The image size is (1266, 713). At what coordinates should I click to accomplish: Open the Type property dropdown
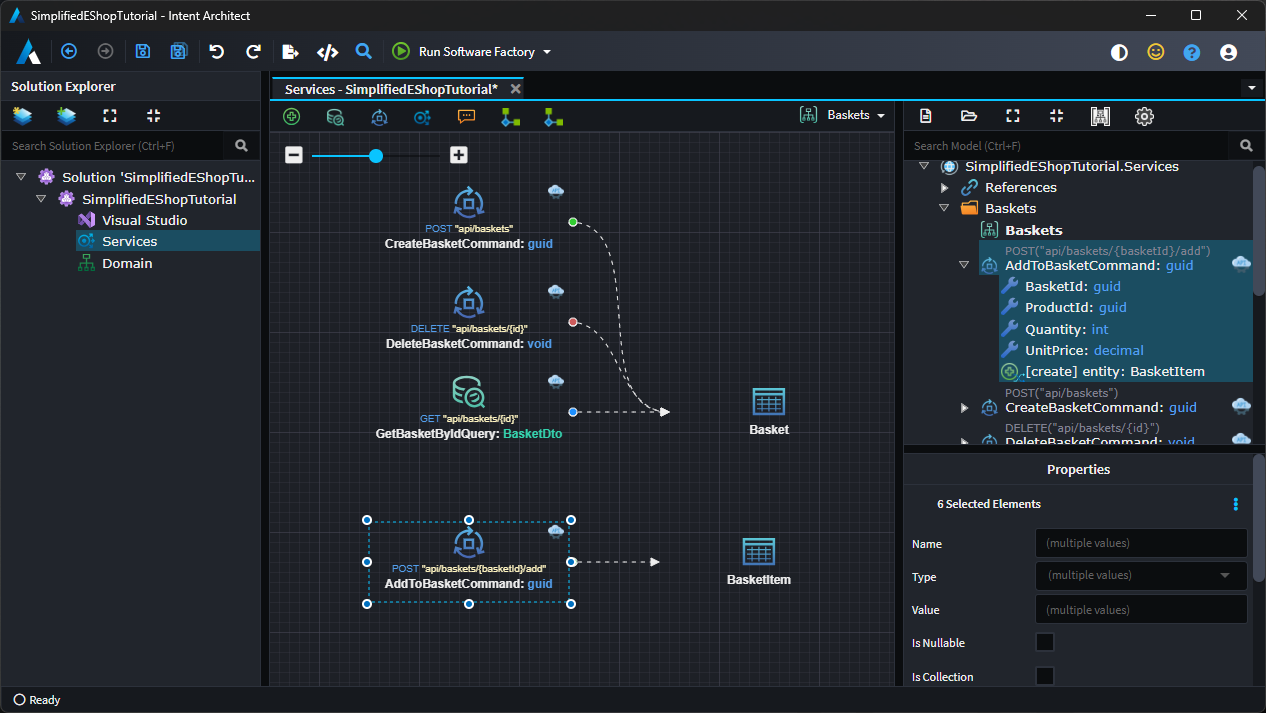click(1141, 575)
